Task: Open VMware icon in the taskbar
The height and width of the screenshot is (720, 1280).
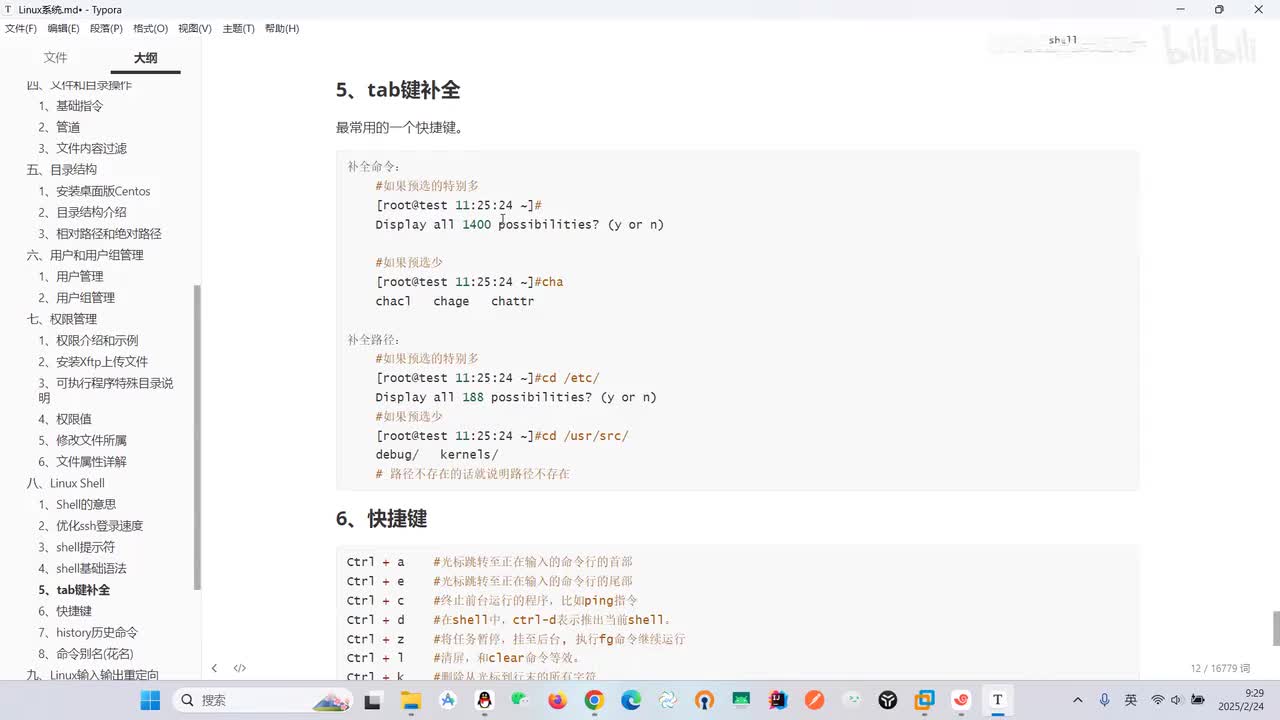Action: 924,700
